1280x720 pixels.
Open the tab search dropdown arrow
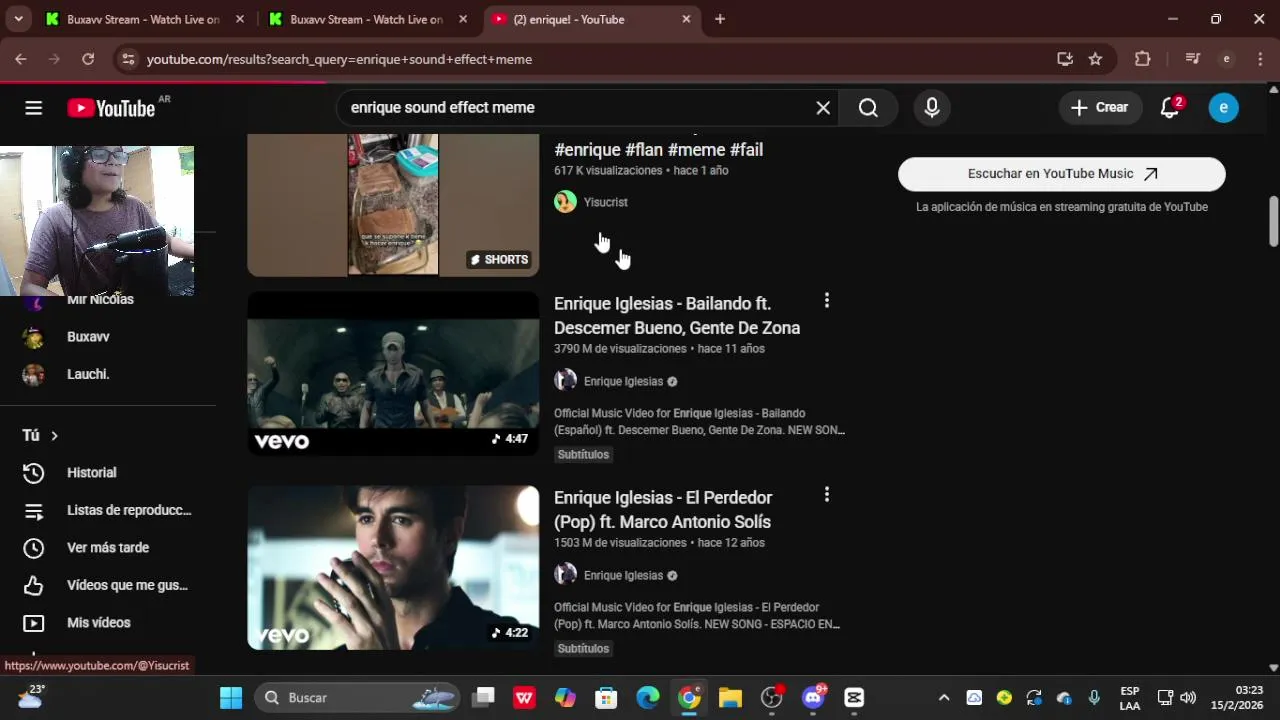[x=18, y=19]
